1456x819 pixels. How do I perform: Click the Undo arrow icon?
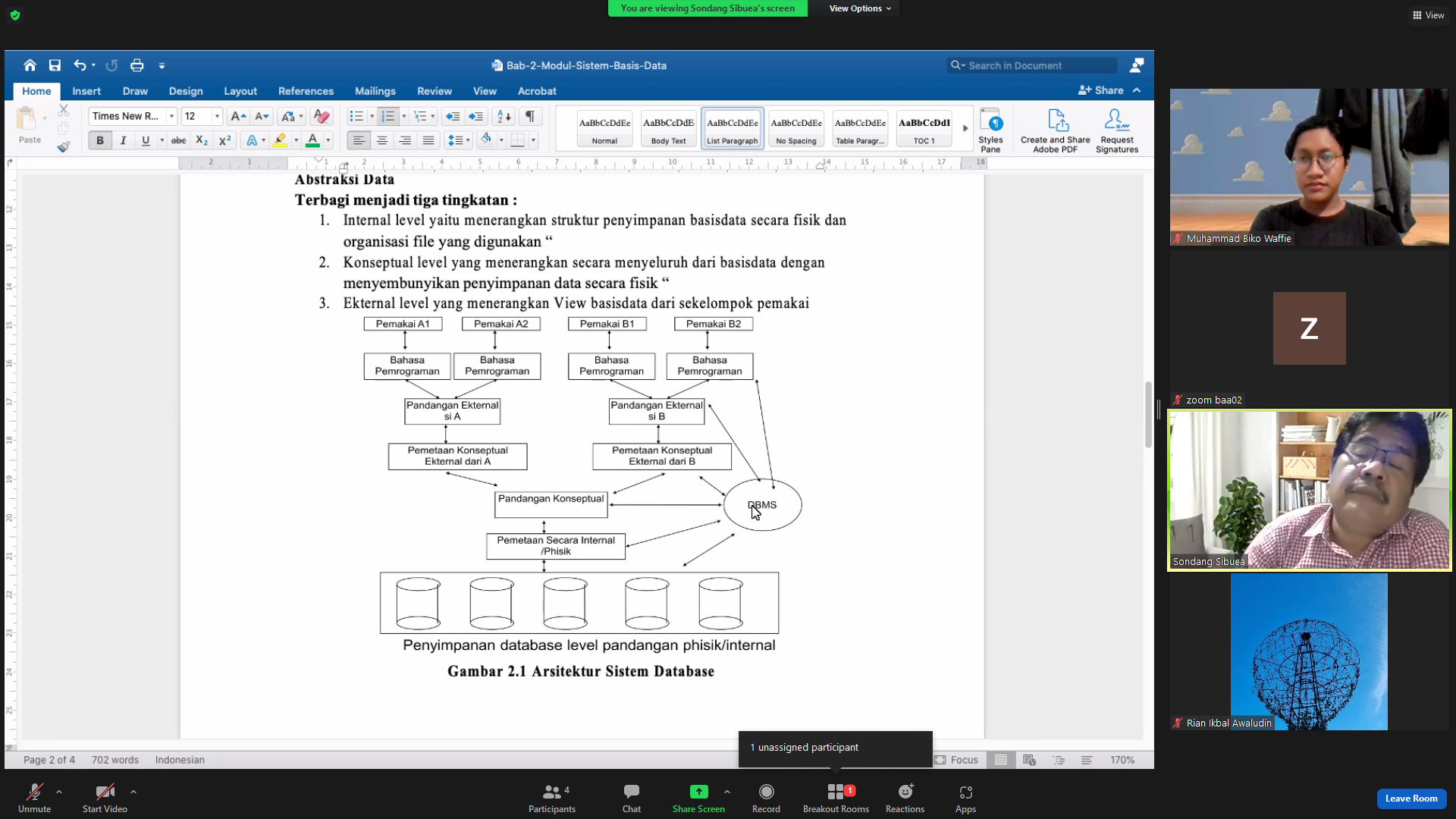pyautogui.click(x=80, y=65)
